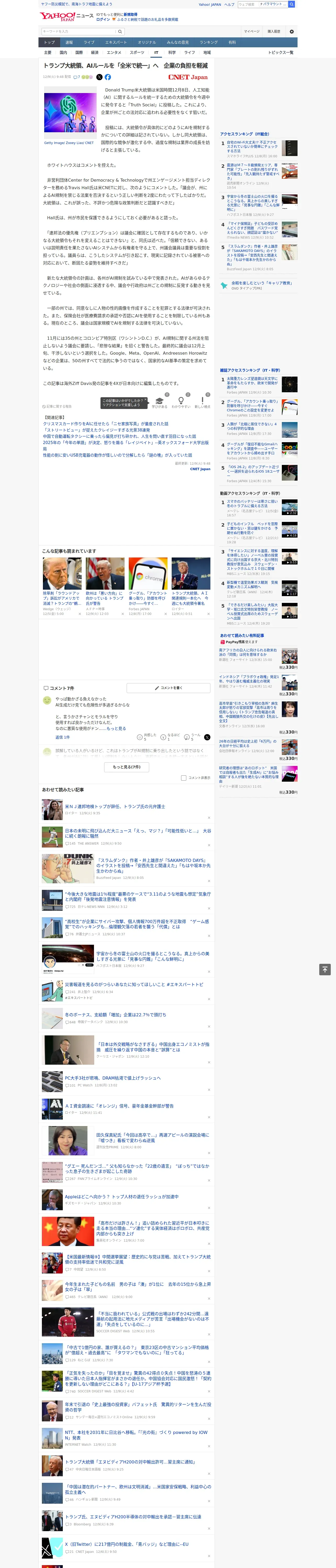The width and height of the screenshot is (336, 1568).
Task: Expand comments with もっと見る(7件) button
Action: tap(127, 767)
